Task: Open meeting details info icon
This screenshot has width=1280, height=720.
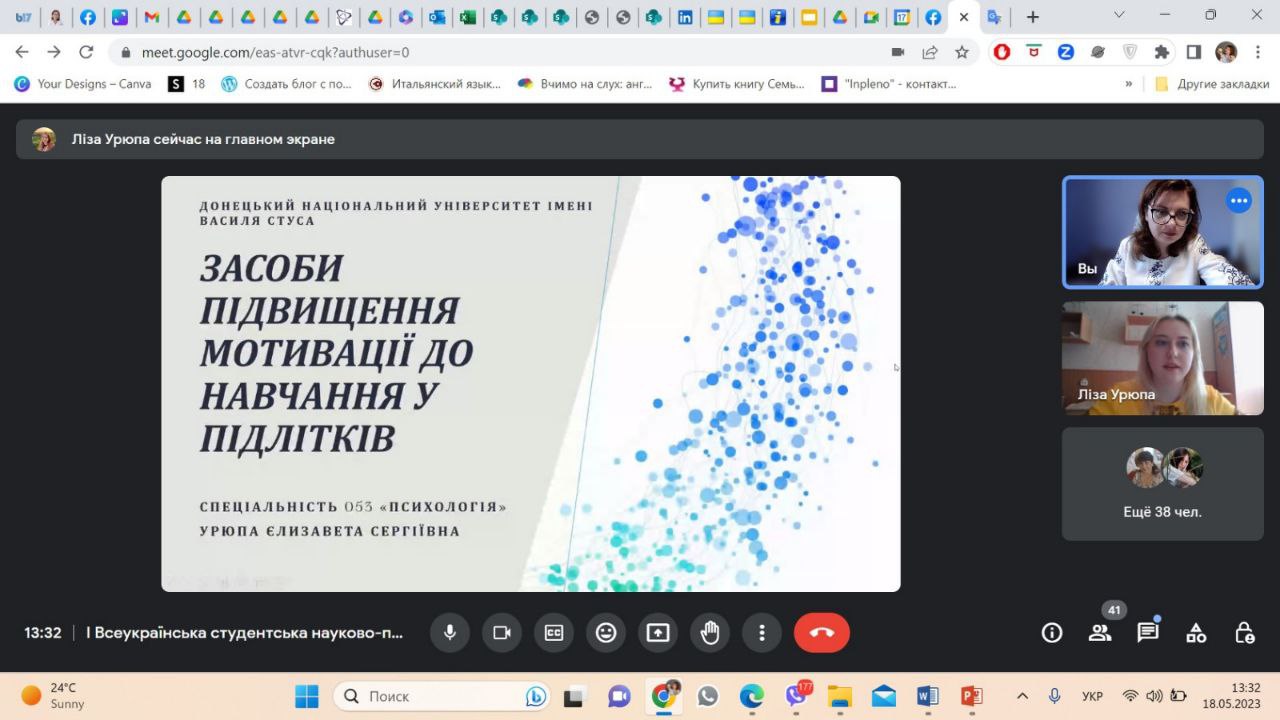Action: point(1052,633)
